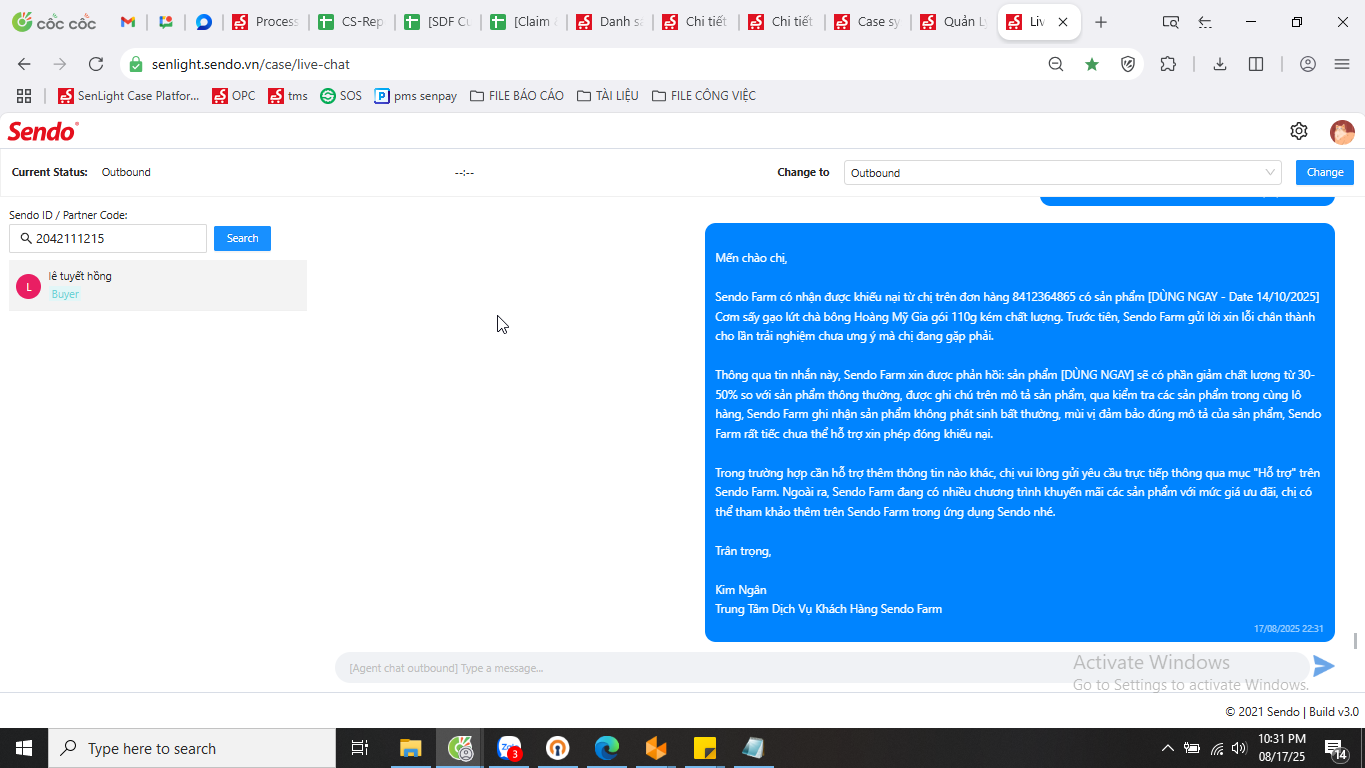Image resolution: width=1365 pixels, height=768 pixels.
Task: Open the Windows notification center
Action: pyautogui.click(x=1336, y=748)
